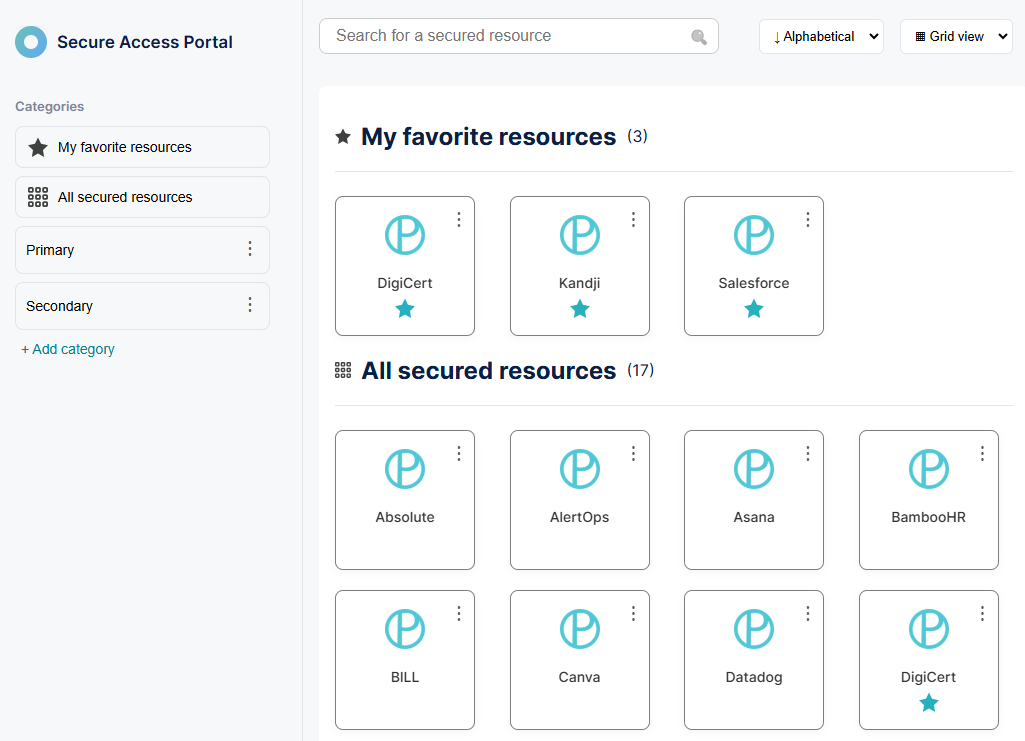Open three-dot menu on BambooHR tile
Screen dimensions: 1025x741
click(982, 454)
